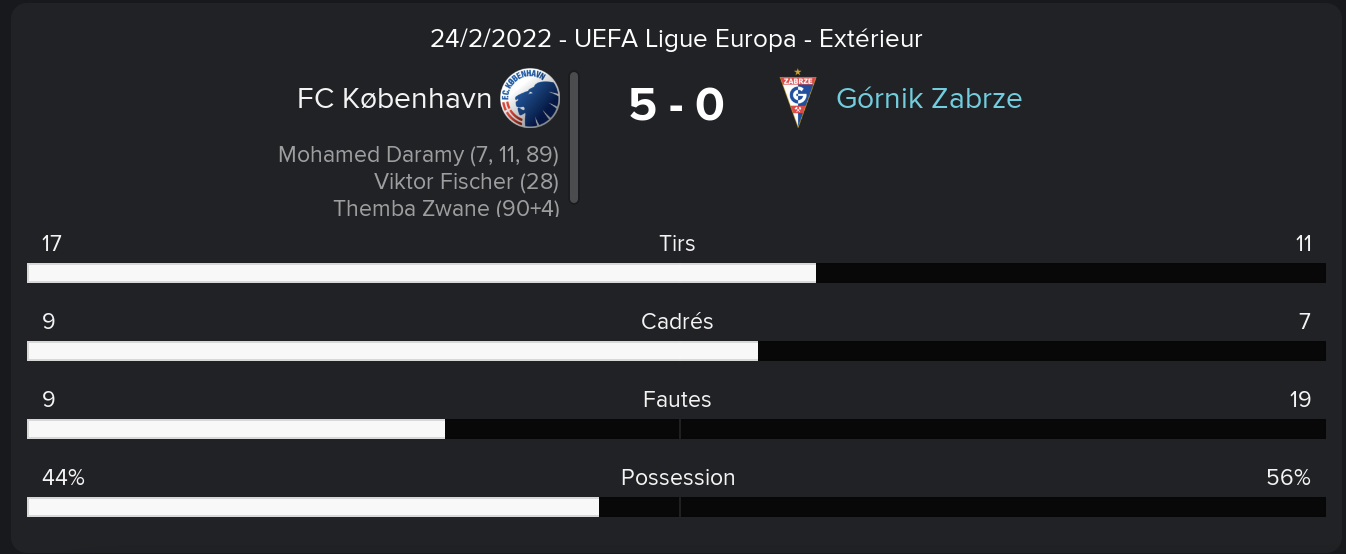Image resolution: width=1346 pixels, height=554 pixels.
Task: Click the Cadrés stat bar
Action: point(676,351)
